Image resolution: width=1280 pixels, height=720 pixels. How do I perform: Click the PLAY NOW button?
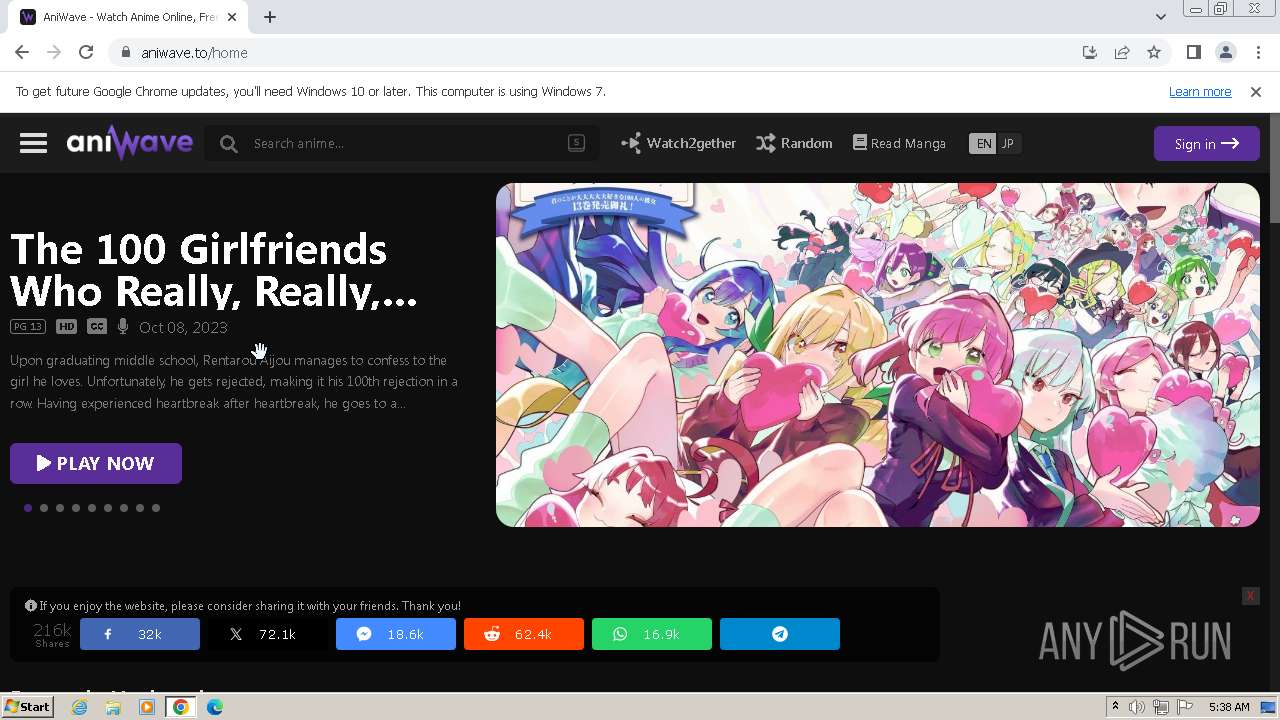pyautogui.click(x=96, y=463)
